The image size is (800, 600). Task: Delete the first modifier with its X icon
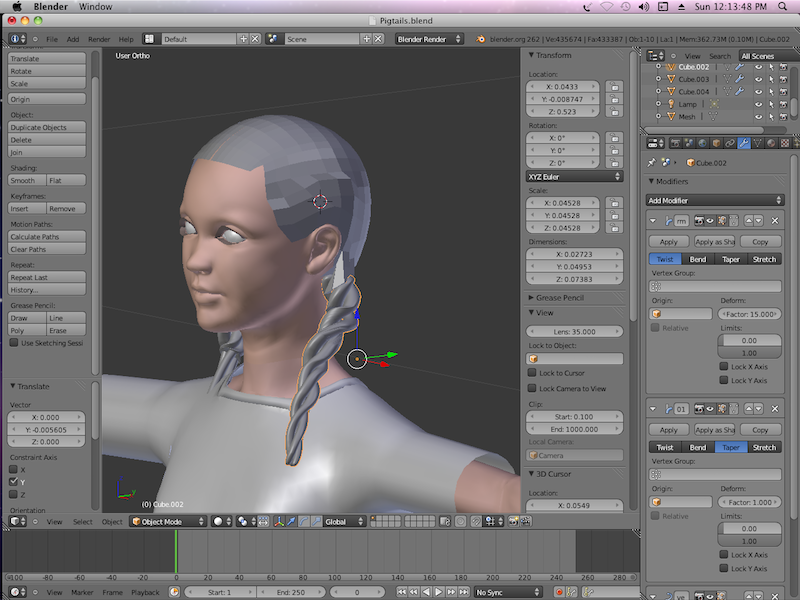tap(776, 220)
